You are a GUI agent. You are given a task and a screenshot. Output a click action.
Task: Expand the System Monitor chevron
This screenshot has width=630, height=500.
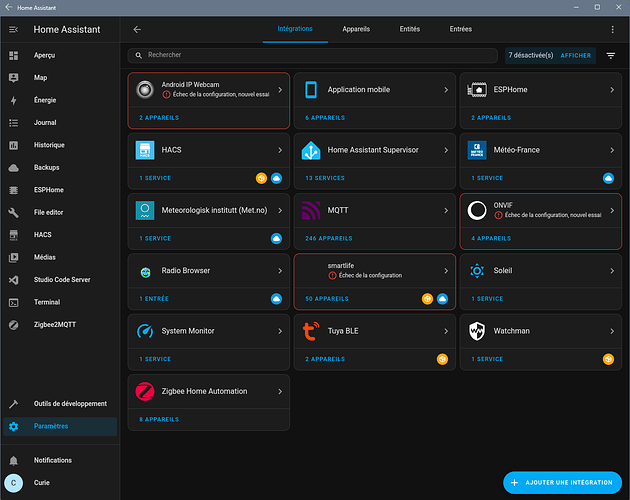pyautogui.click(x=280, y=331)
